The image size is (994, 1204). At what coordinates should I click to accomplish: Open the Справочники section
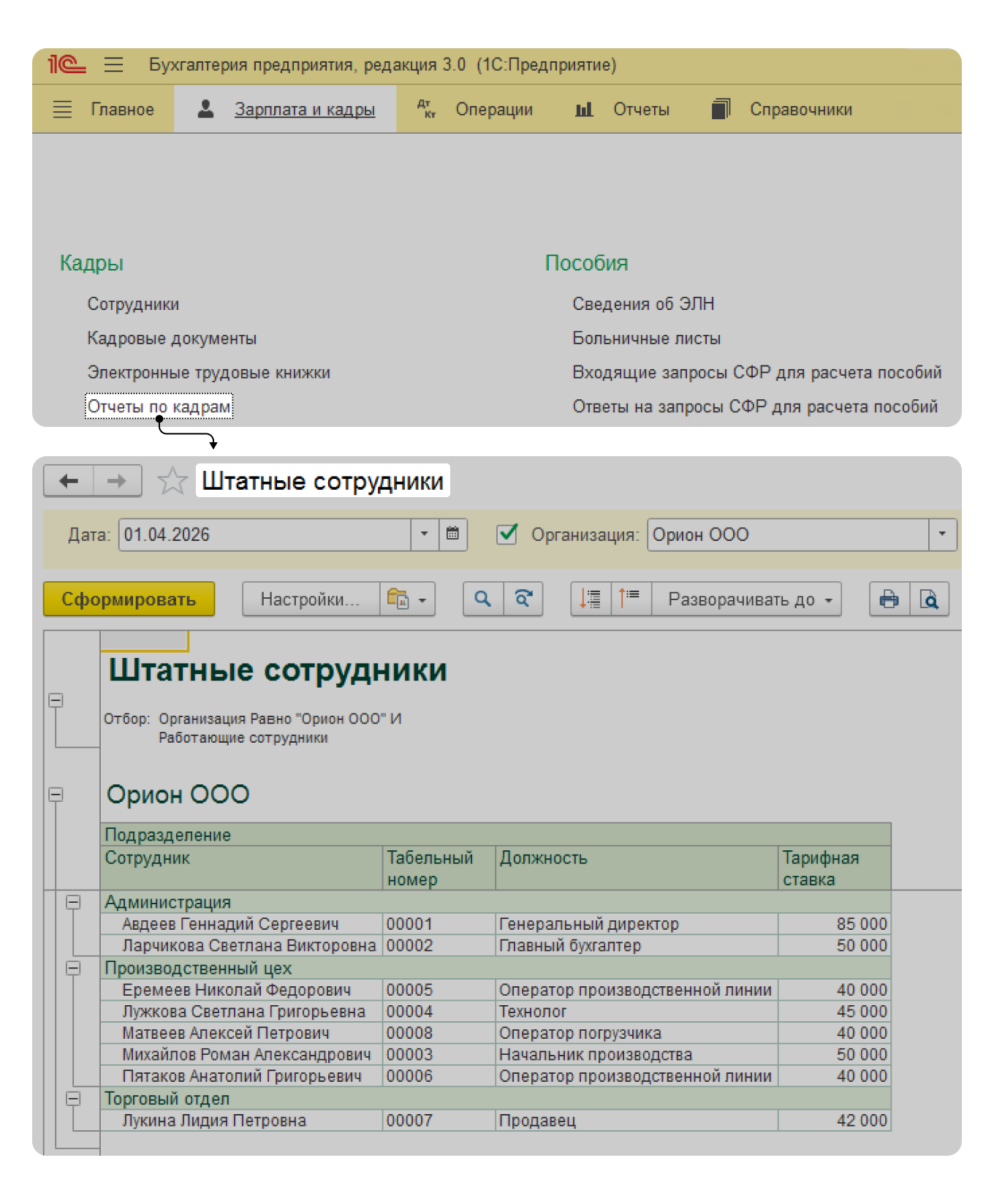tap(782, 110)
